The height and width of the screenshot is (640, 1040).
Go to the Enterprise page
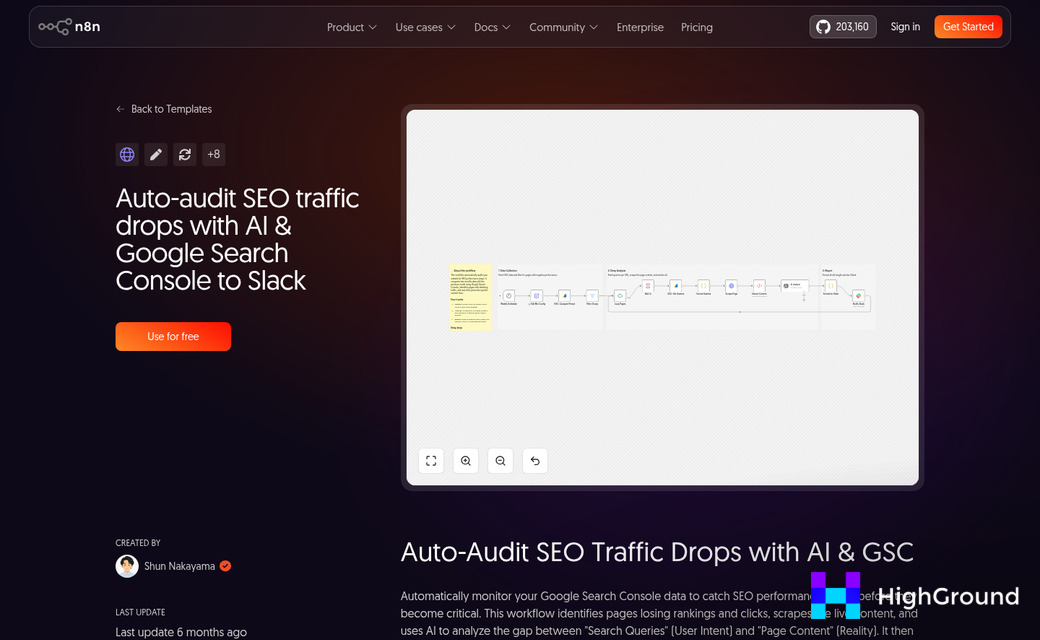pyautogui.click(x=640, y=27)
